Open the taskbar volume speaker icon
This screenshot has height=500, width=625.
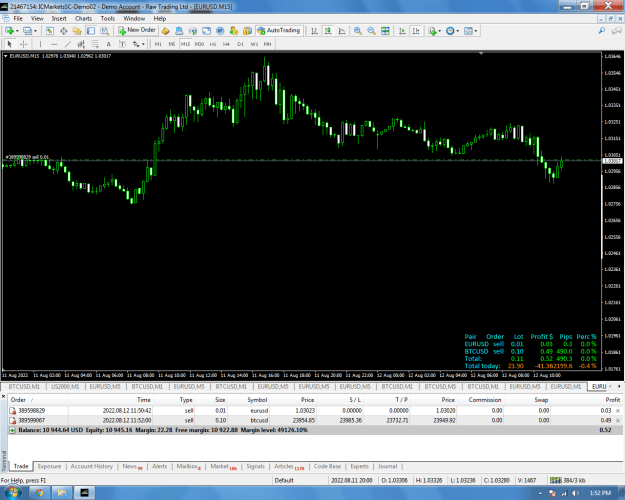click(x=574, y=493)
